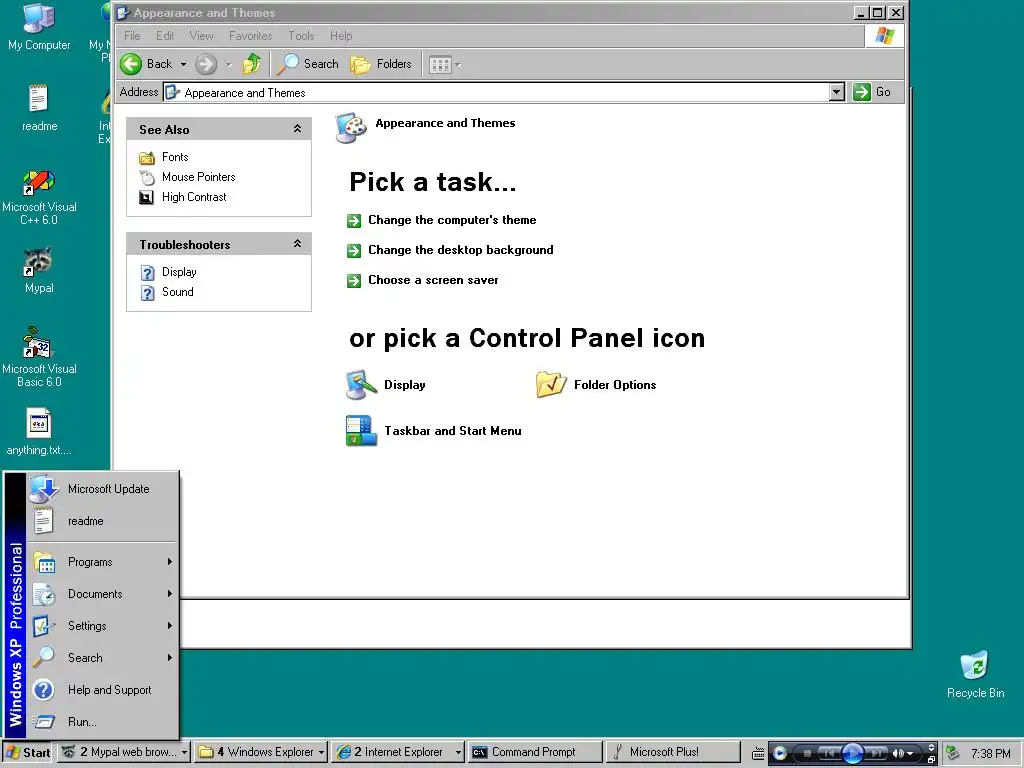Click Change the computer's theme
The height and width of the screenshot is (768, 1024).
[x=441, y=220]
